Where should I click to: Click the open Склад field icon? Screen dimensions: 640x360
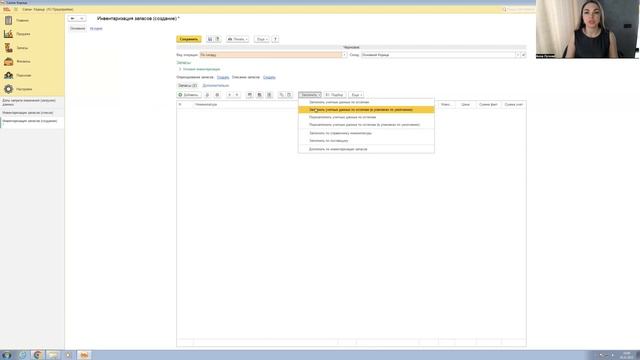coord(523,55)
